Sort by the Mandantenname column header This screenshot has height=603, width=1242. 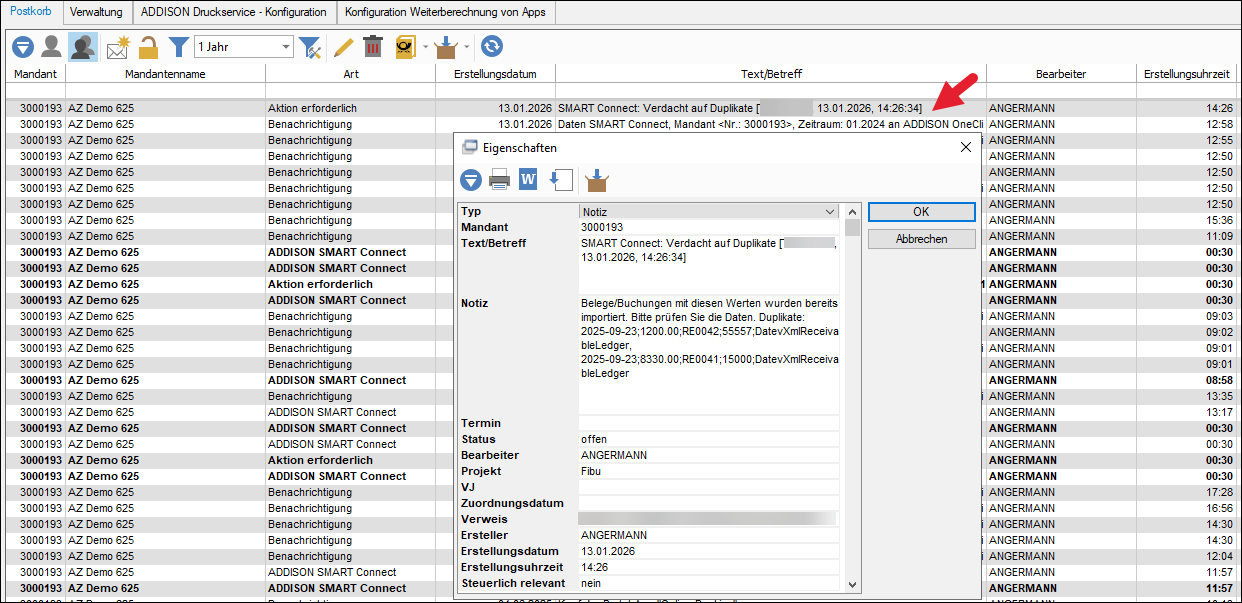pos(165,74)
